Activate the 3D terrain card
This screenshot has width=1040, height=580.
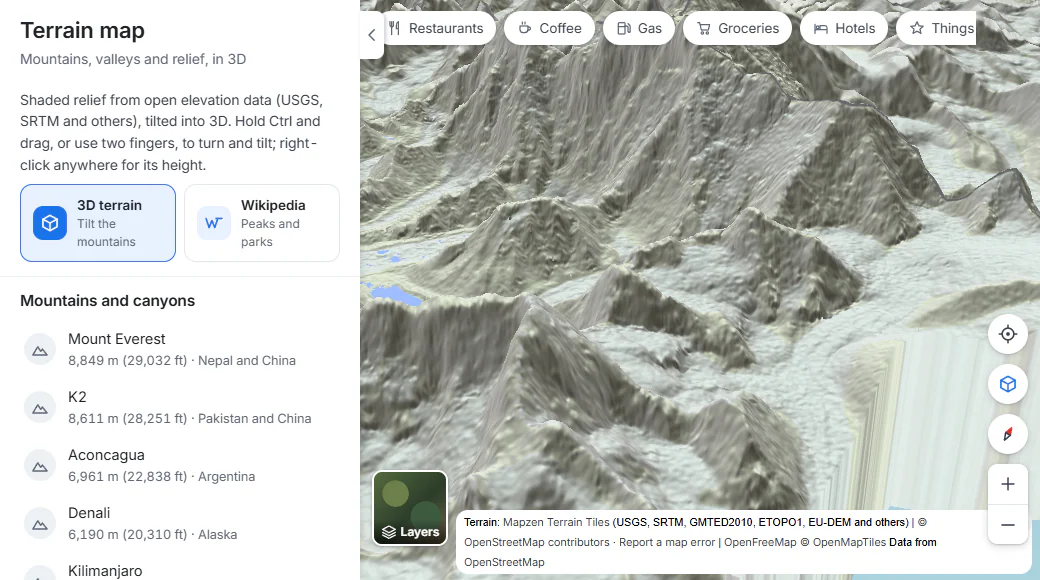point(98,223)
